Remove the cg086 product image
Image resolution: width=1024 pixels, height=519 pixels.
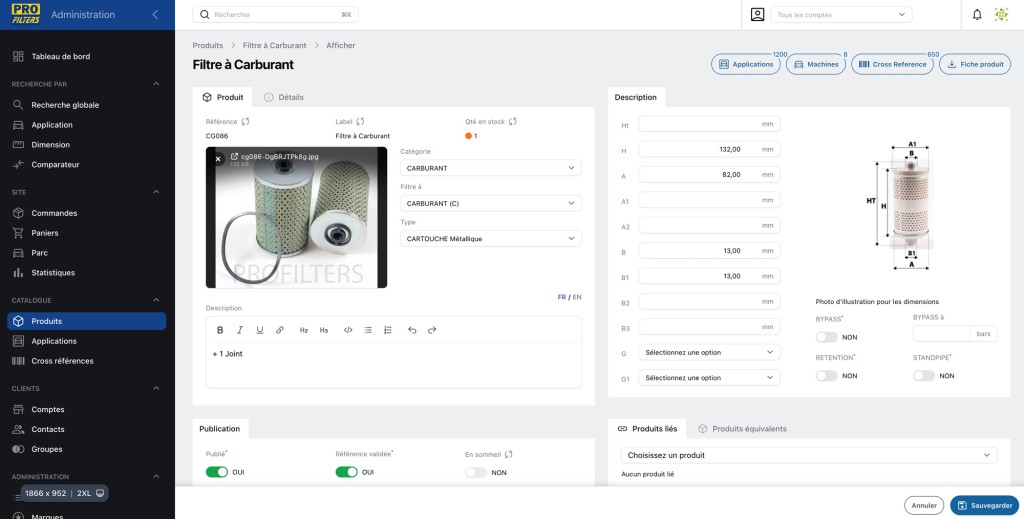[x=218, y=159]
